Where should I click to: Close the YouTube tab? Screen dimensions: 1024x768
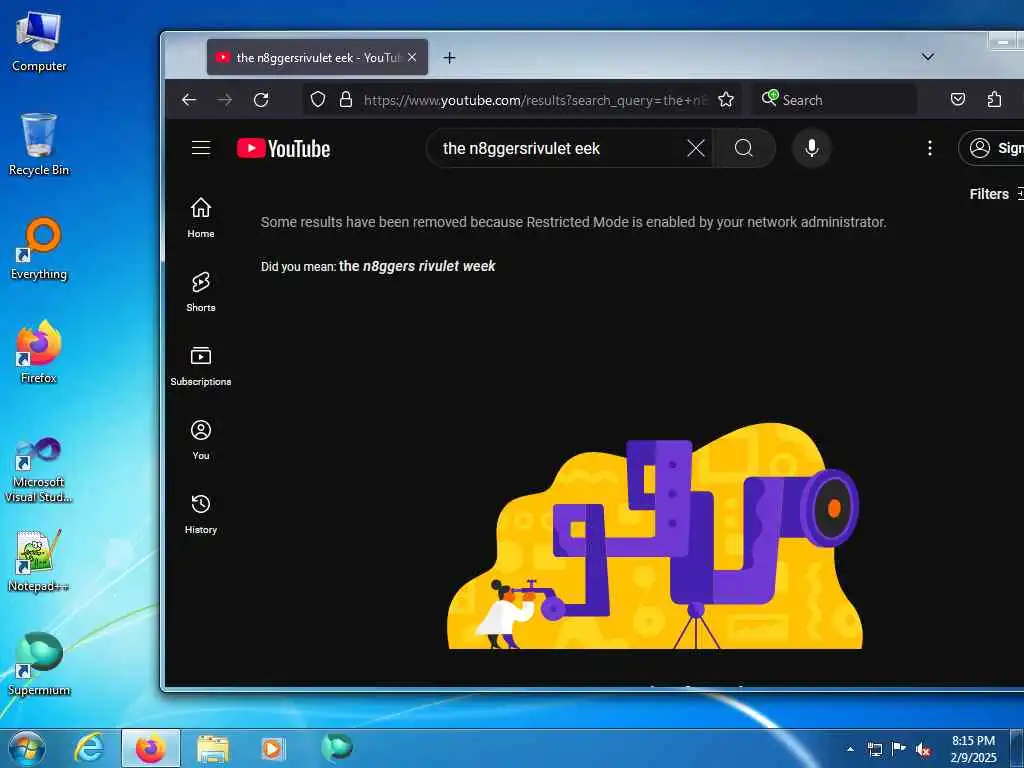pos(411,57)
